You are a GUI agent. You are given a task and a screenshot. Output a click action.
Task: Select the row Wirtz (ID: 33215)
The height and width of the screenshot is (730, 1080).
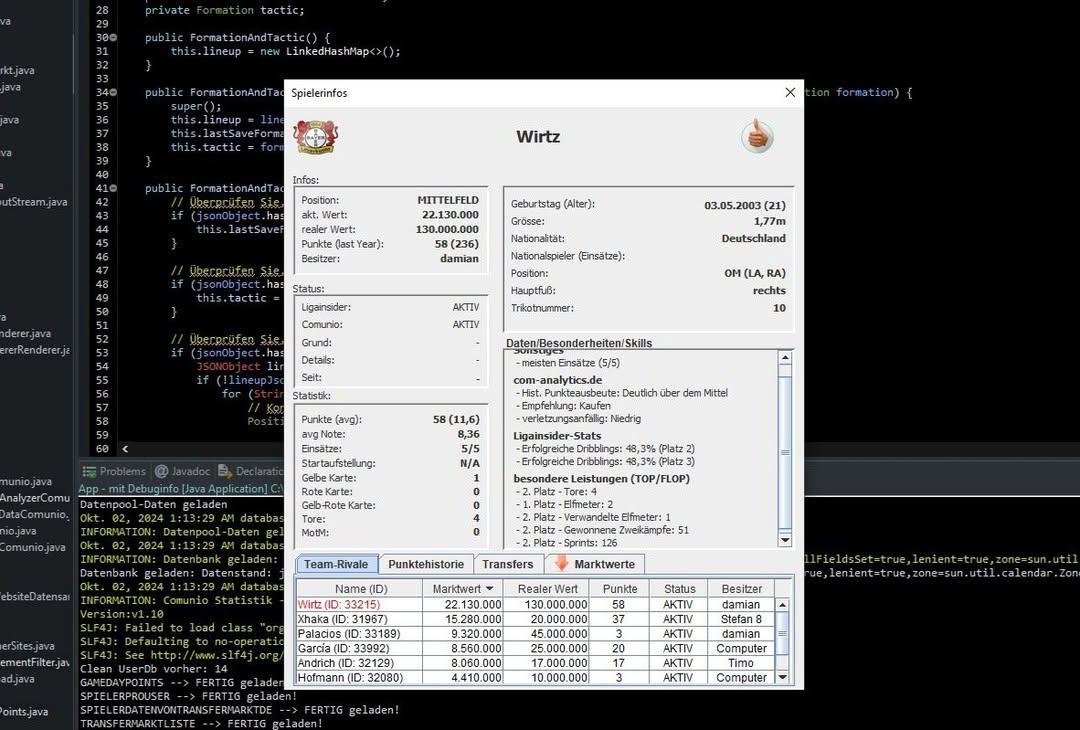(535, 605)
